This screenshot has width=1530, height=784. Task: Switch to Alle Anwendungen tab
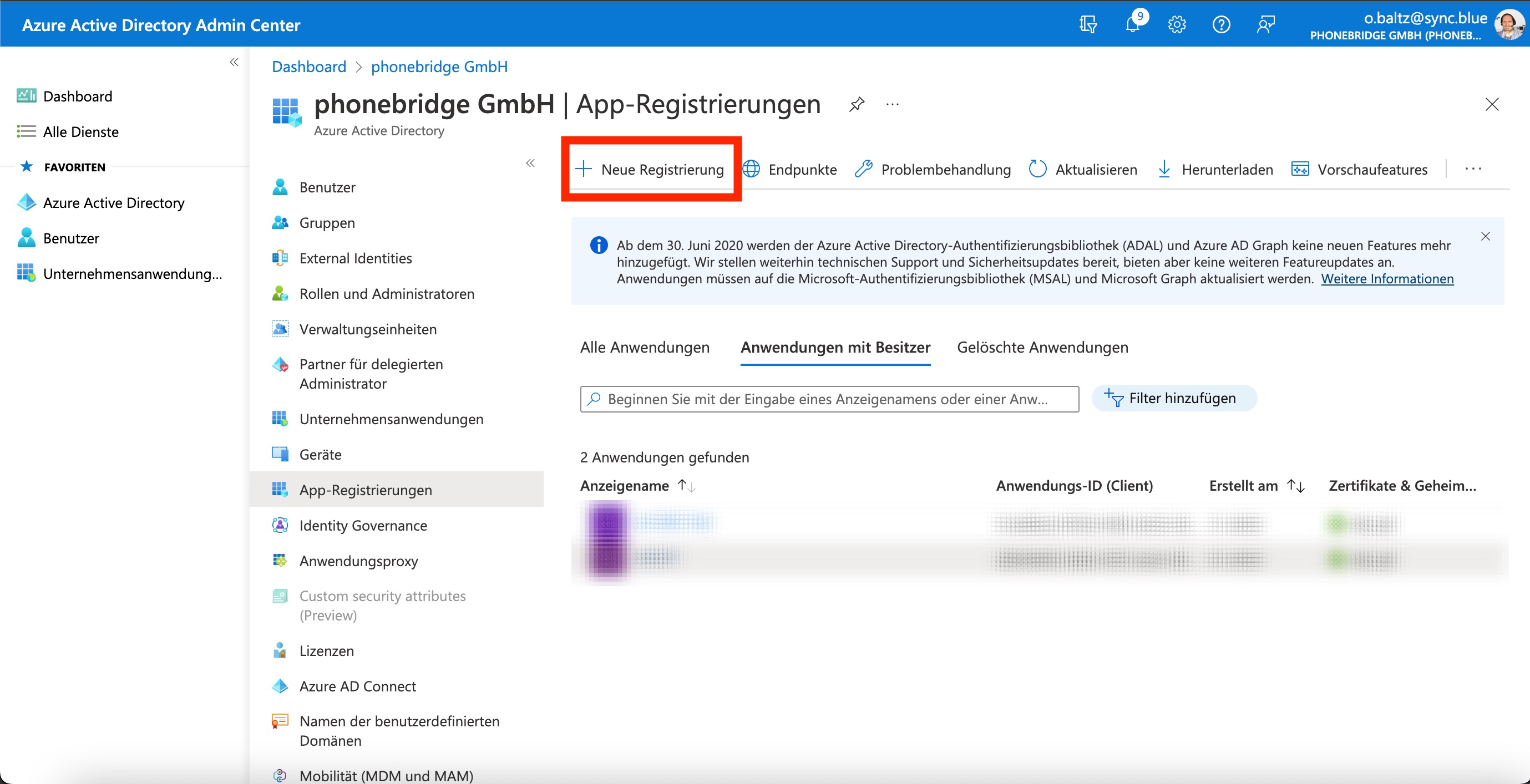(645, 348)
